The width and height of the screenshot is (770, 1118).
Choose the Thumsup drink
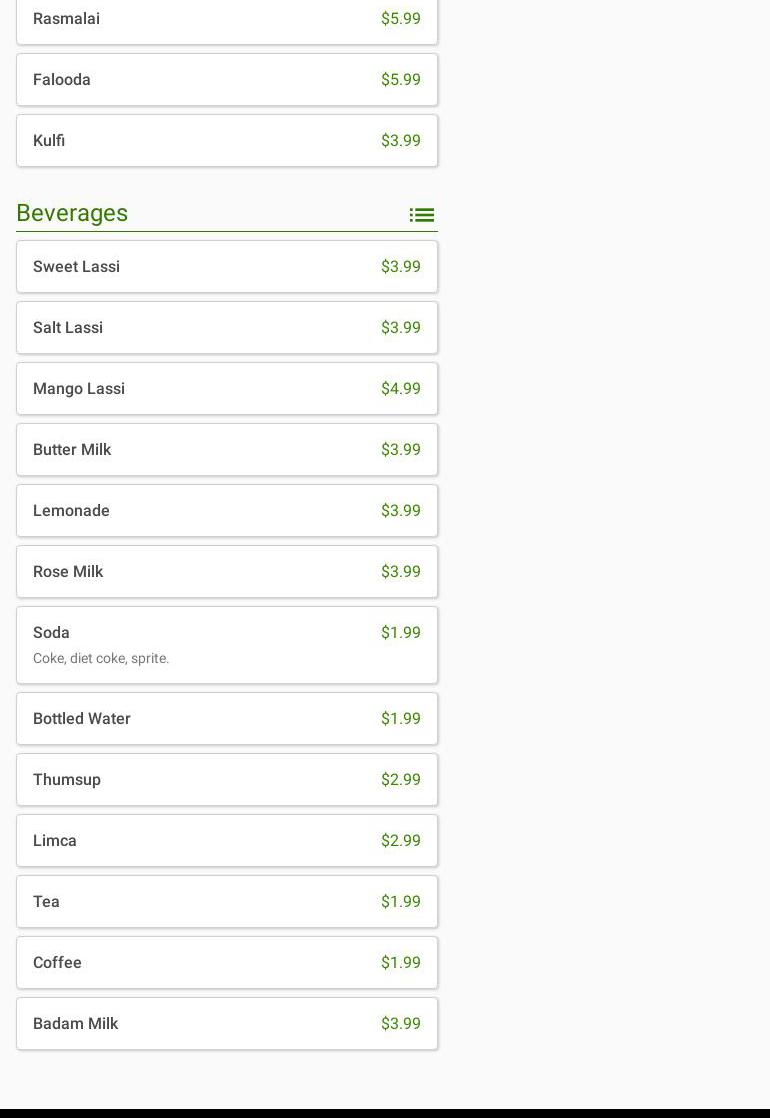tap(227, 780)
